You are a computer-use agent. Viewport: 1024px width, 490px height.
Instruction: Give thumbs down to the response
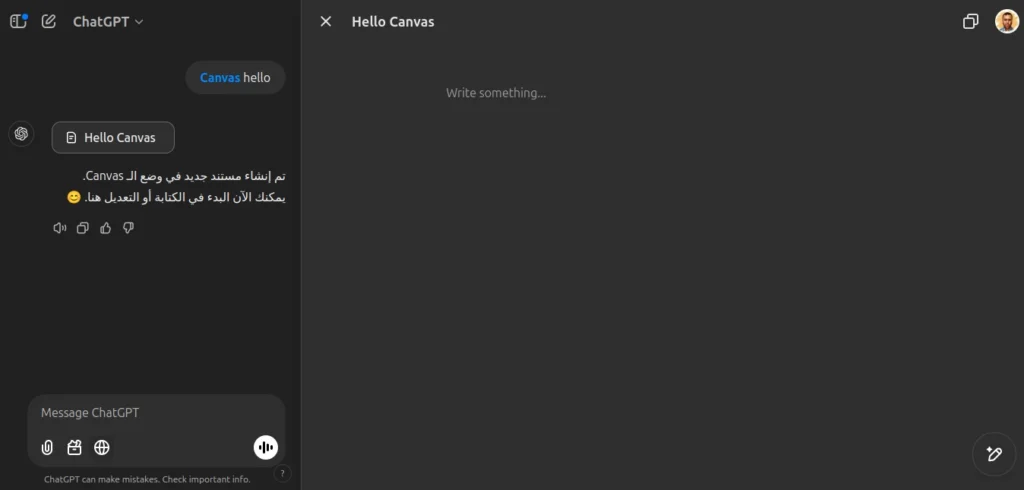(129, 228)
